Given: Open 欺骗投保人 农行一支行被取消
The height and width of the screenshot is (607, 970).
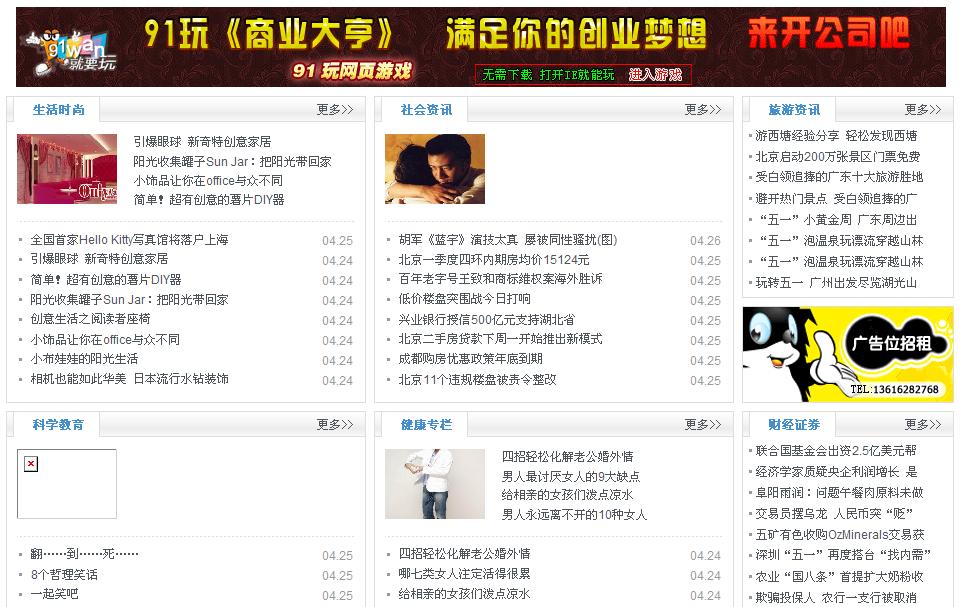Looking at the screenshot, I should 836,598.
